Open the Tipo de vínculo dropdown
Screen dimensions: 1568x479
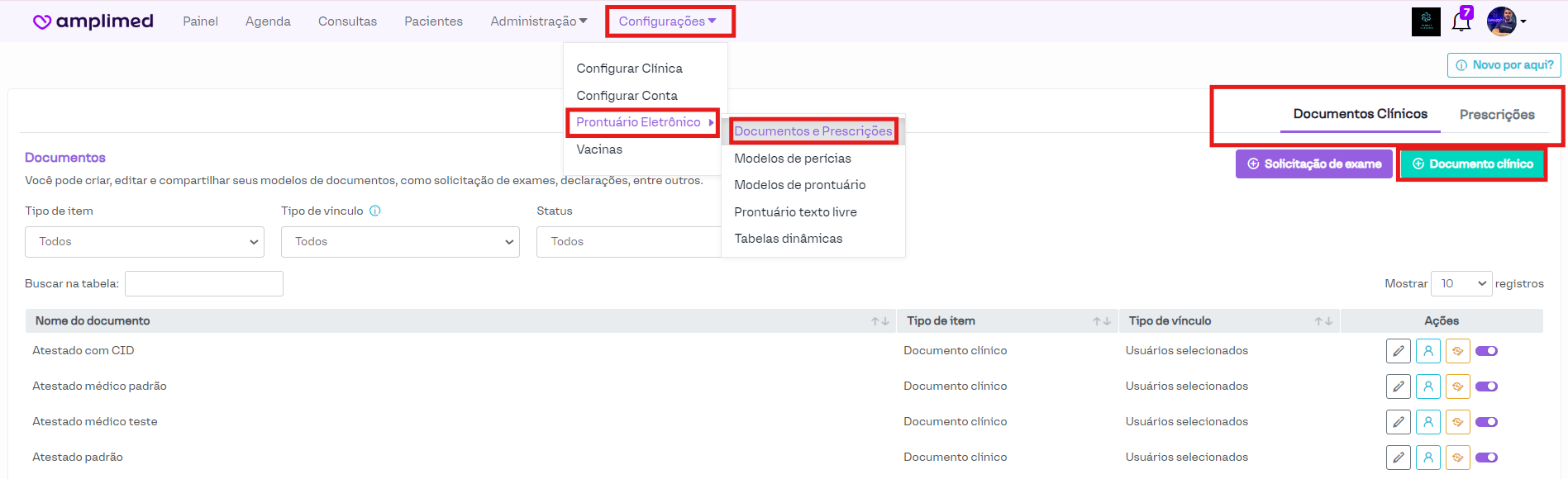tap(400, 242)
